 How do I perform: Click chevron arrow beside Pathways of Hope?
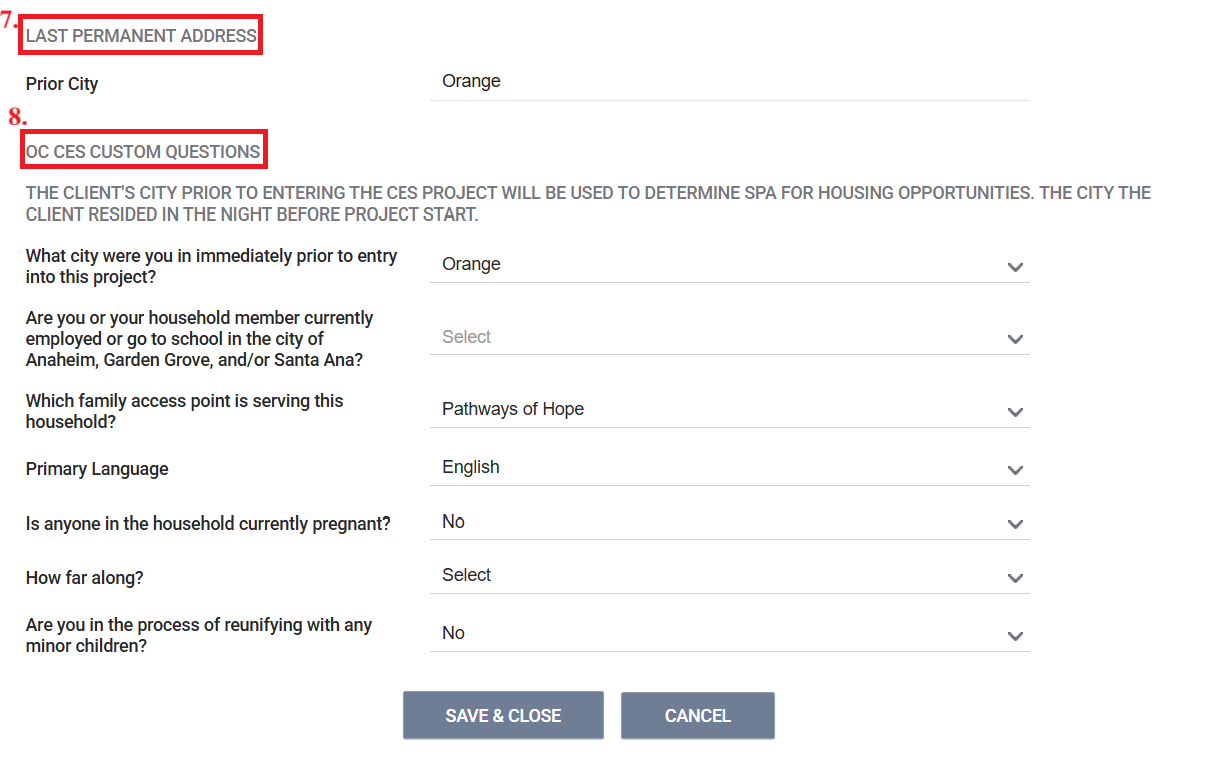point(1015,412)
